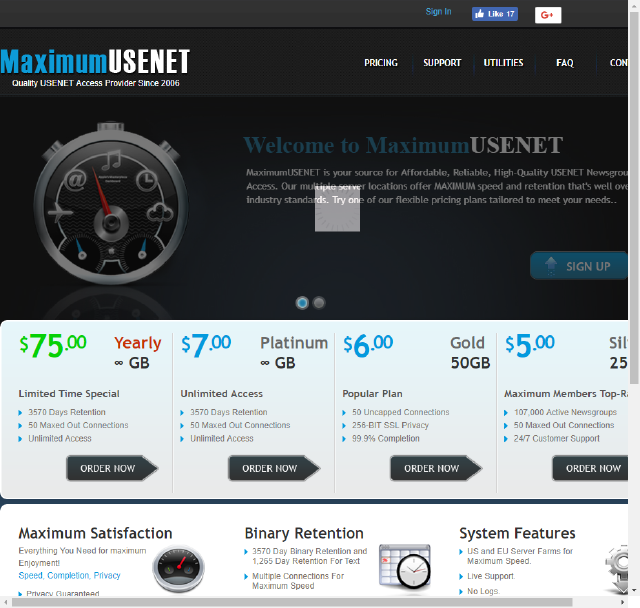The image size is (640, 608).
Task: Click the scroll right arrow
Action: [622, 602]
